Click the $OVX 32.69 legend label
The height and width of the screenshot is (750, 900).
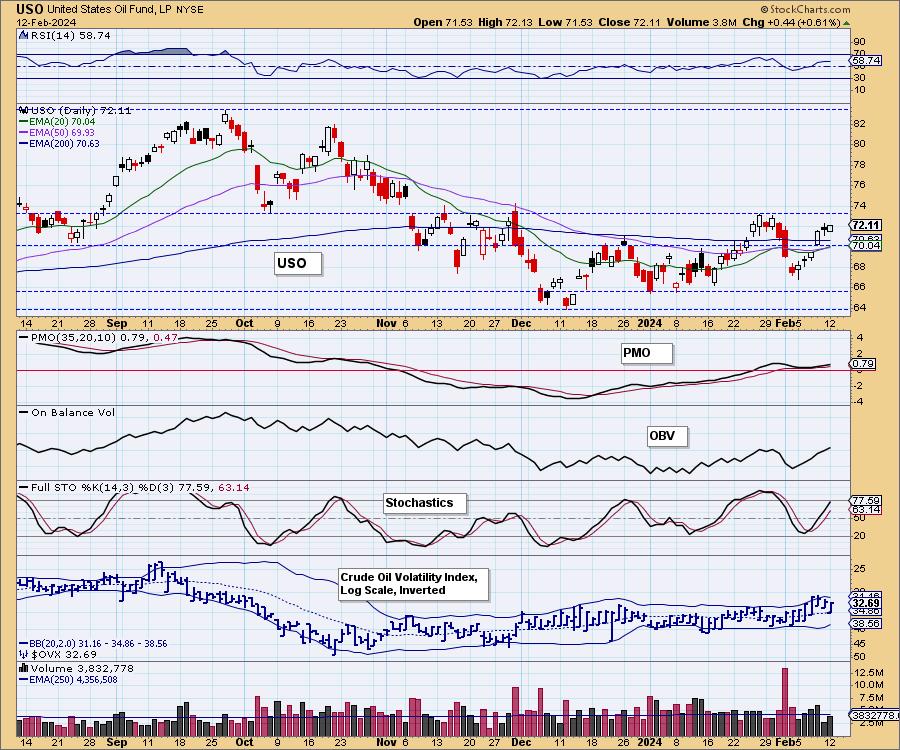pyautogui.click(x=64, y=654)
